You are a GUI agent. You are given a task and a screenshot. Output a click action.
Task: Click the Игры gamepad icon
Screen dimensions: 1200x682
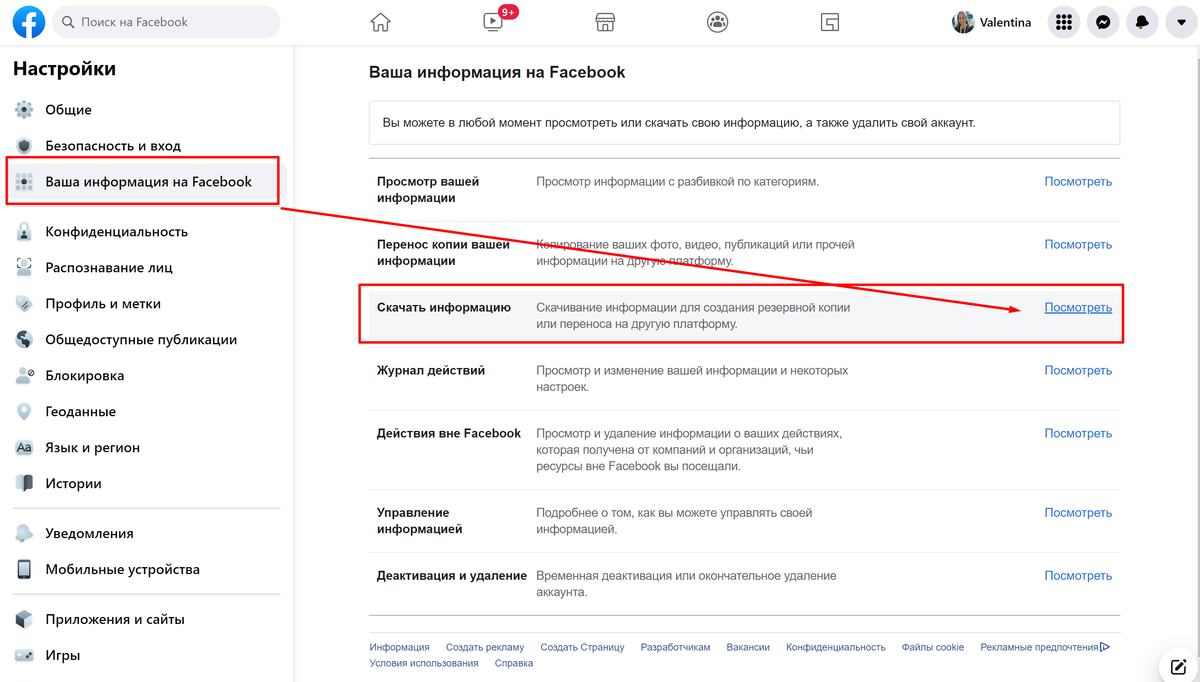point(25,656)
